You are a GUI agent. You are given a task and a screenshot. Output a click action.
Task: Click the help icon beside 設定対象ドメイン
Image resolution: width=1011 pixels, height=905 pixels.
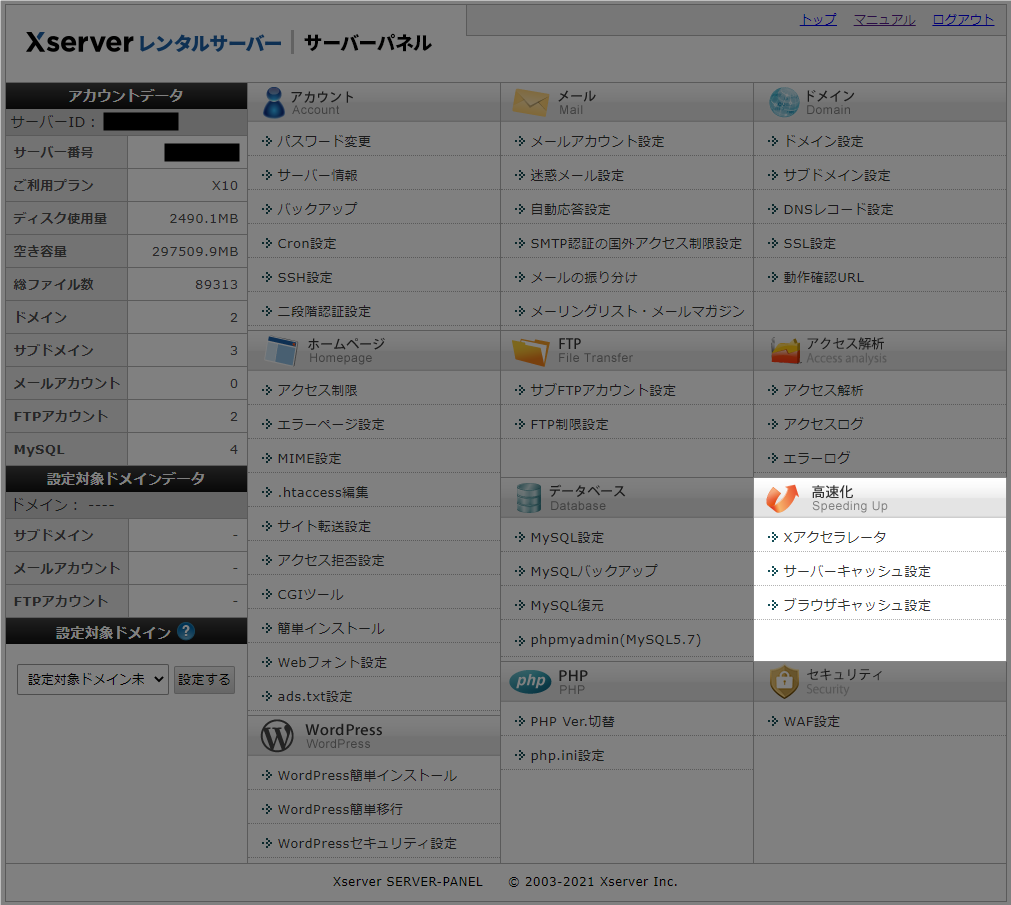coord(186,631)
